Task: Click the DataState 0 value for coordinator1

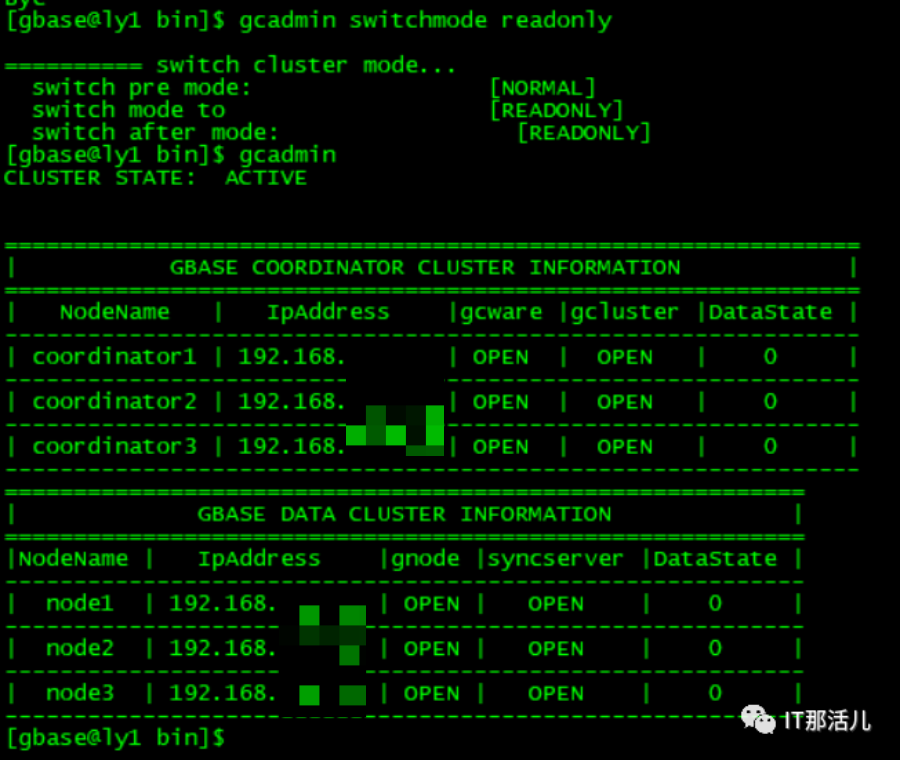Action: pos(770,357)
